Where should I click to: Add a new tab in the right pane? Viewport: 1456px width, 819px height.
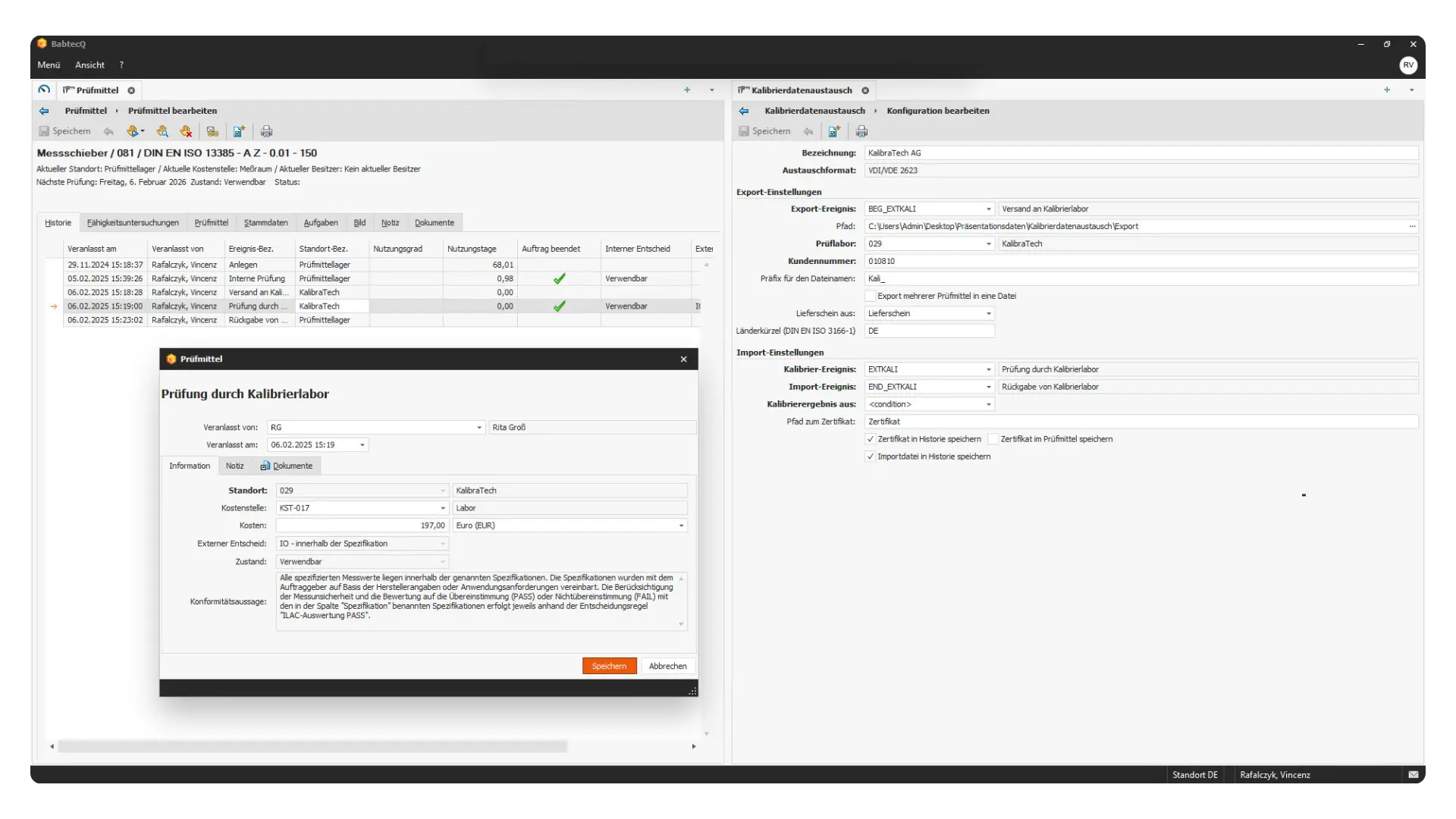coord(1387,89)
